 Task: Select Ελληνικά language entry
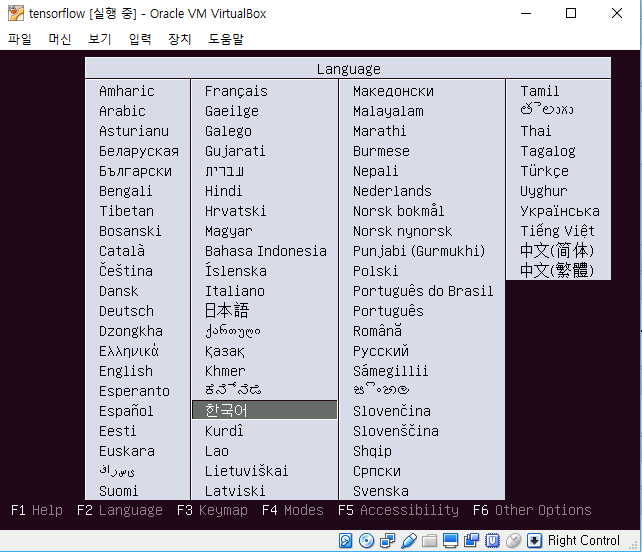click(x=129, y=351)
